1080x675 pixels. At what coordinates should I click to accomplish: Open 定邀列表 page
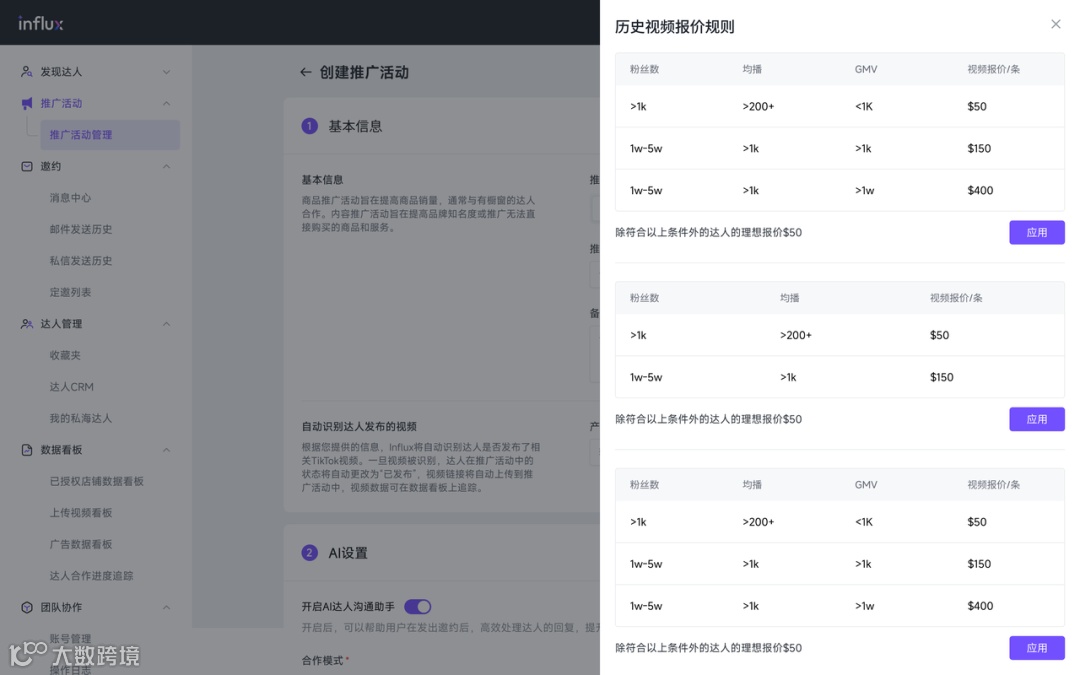pyautogui.click(x=70, y=292)
